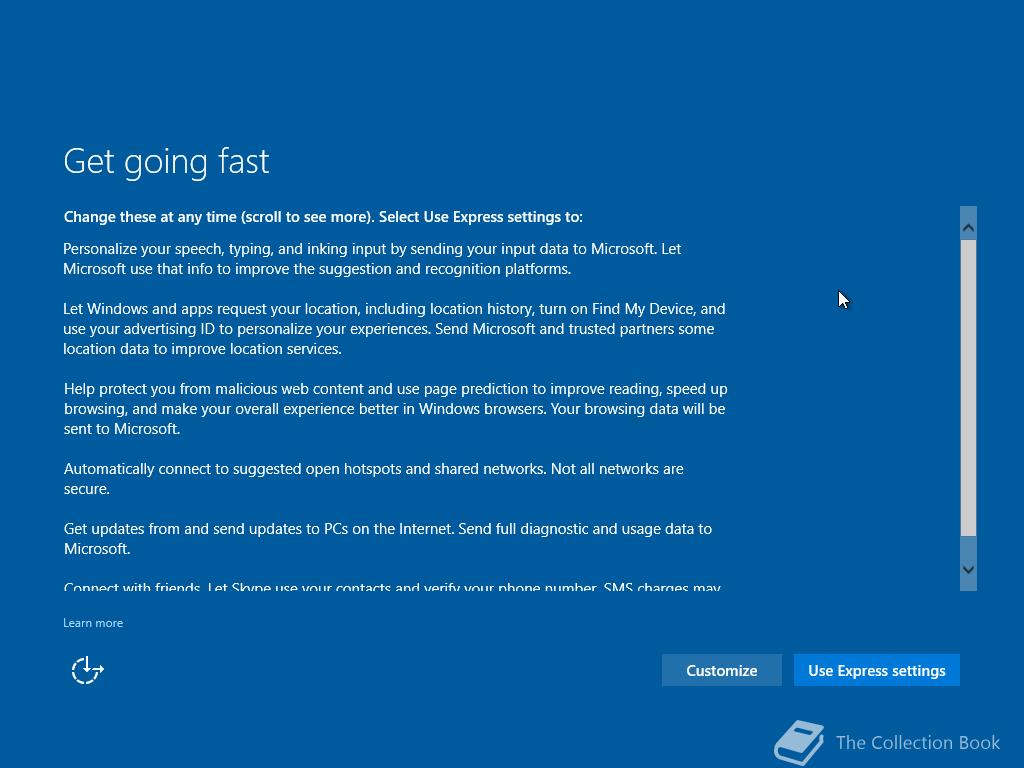Open the Learn more link

[93, 623]
